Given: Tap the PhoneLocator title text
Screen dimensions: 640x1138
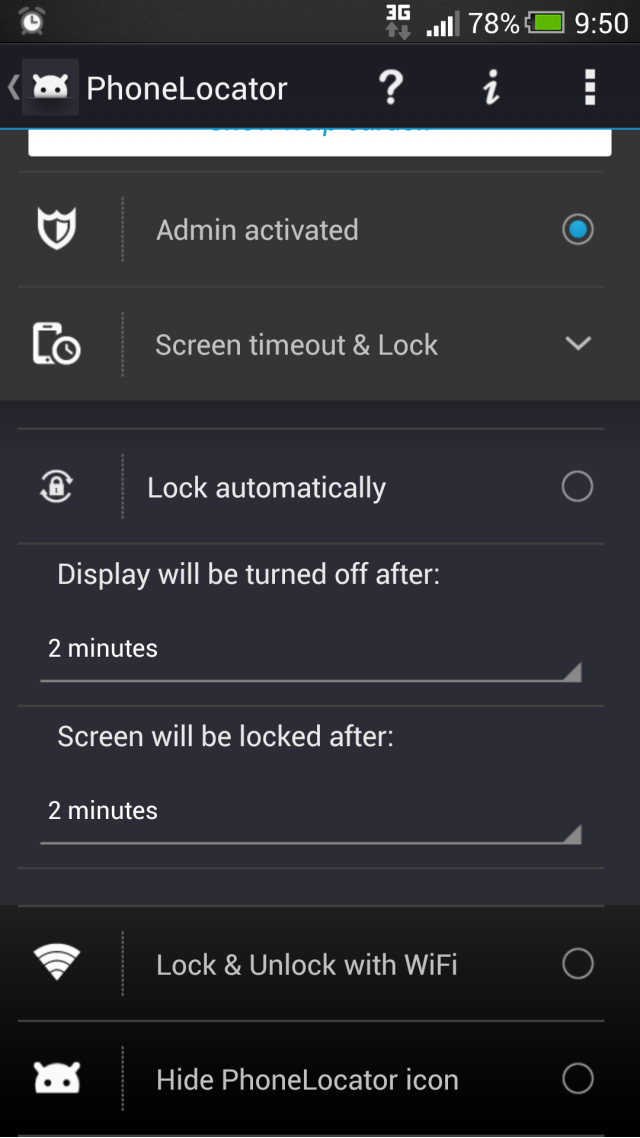Looking at the screenshot, I should 187,88.
